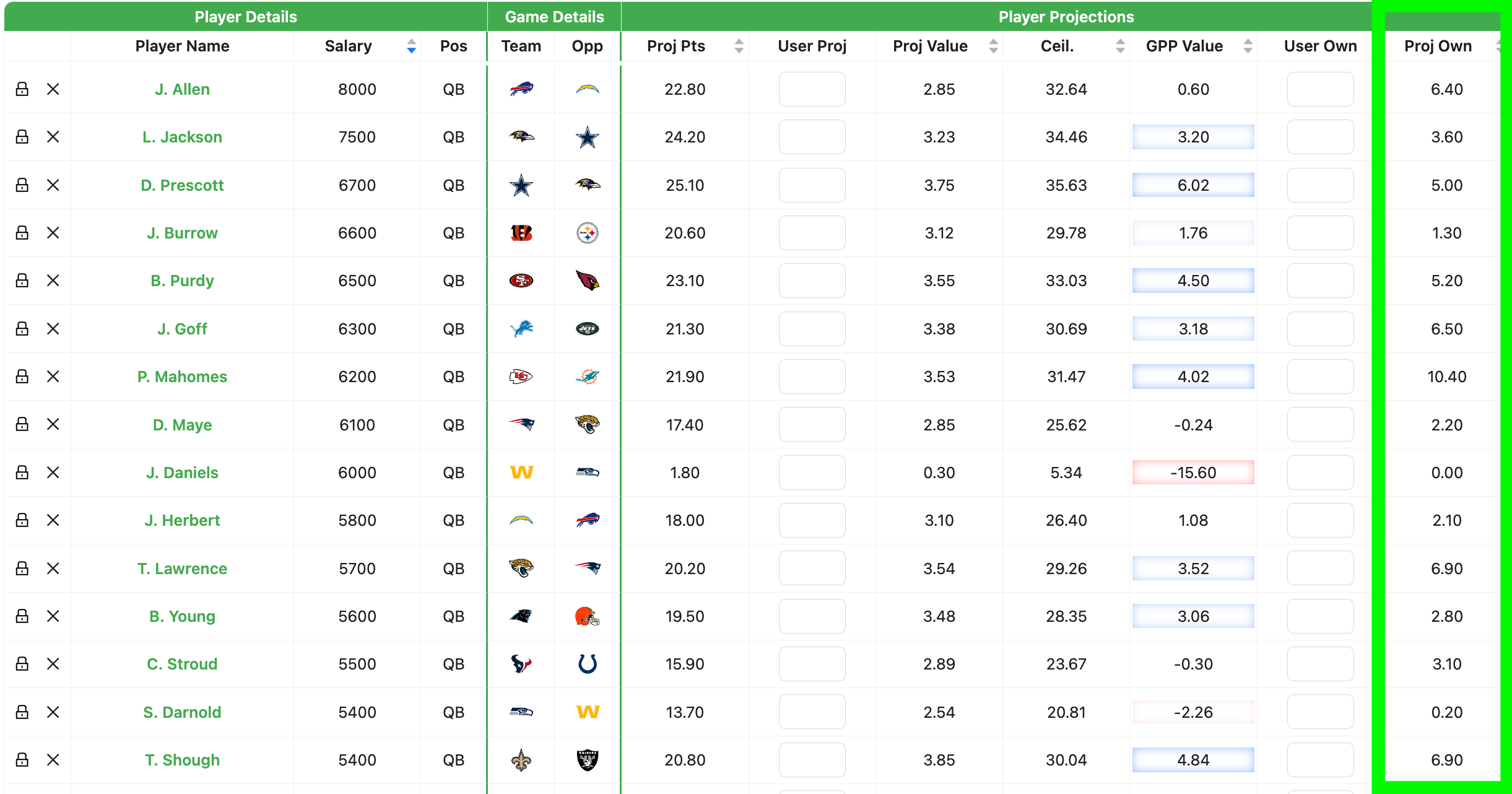Lock P. Mahomes into lineups

(22, 377)
